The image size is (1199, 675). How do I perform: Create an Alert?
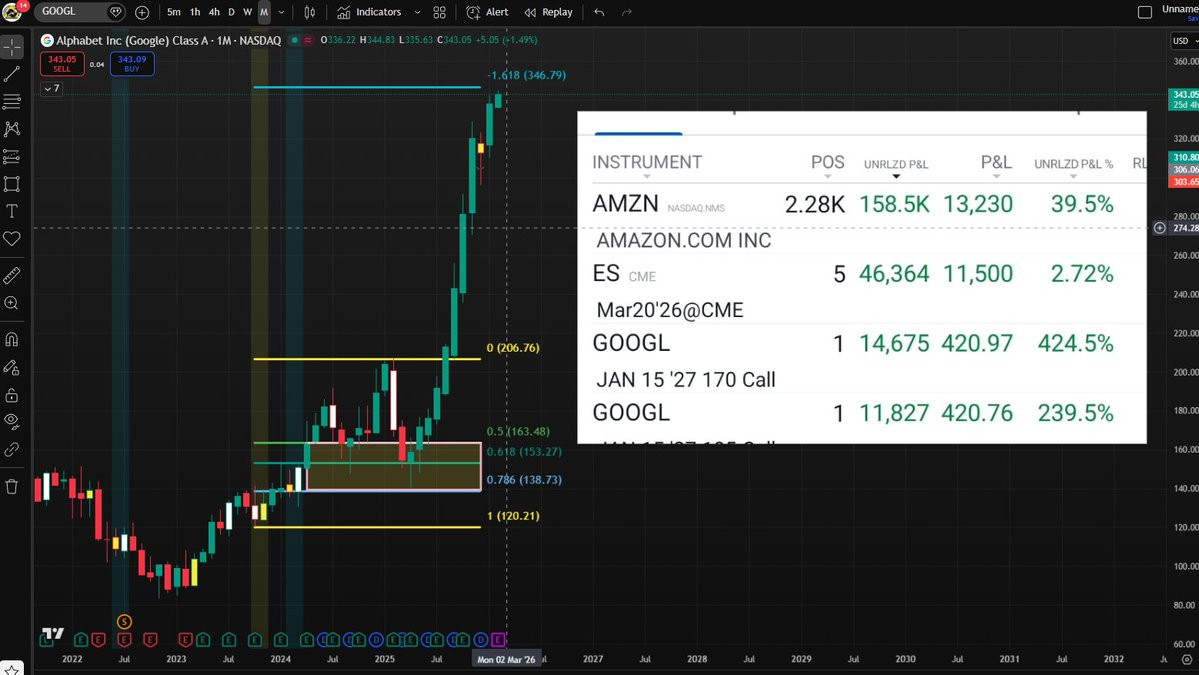coord(487,12)
